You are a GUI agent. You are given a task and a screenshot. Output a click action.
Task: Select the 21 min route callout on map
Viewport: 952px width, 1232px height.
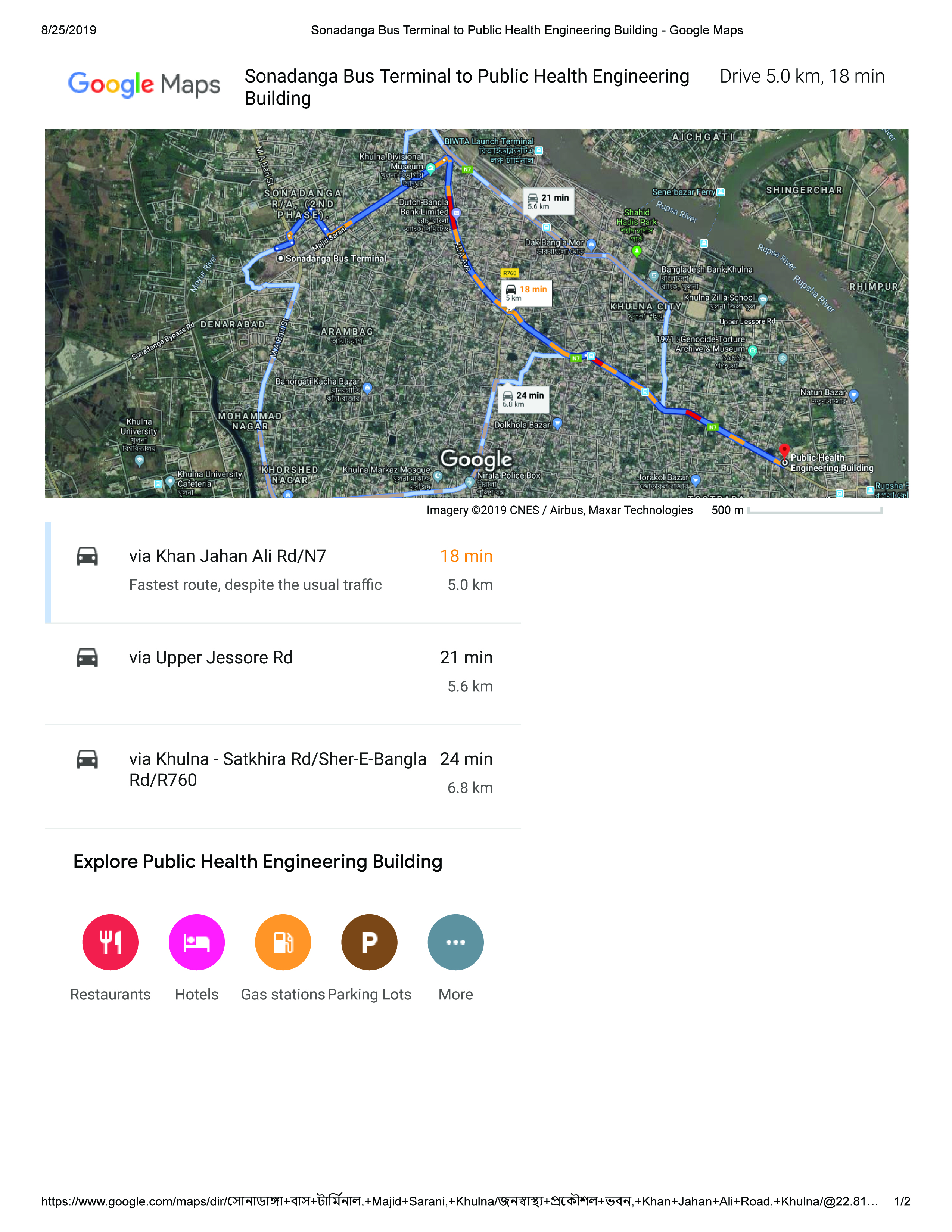[548, 201]
